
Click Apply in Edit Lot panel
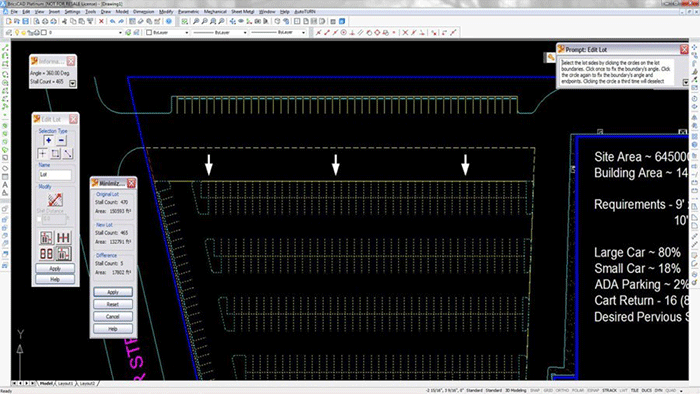pos(55,269)
